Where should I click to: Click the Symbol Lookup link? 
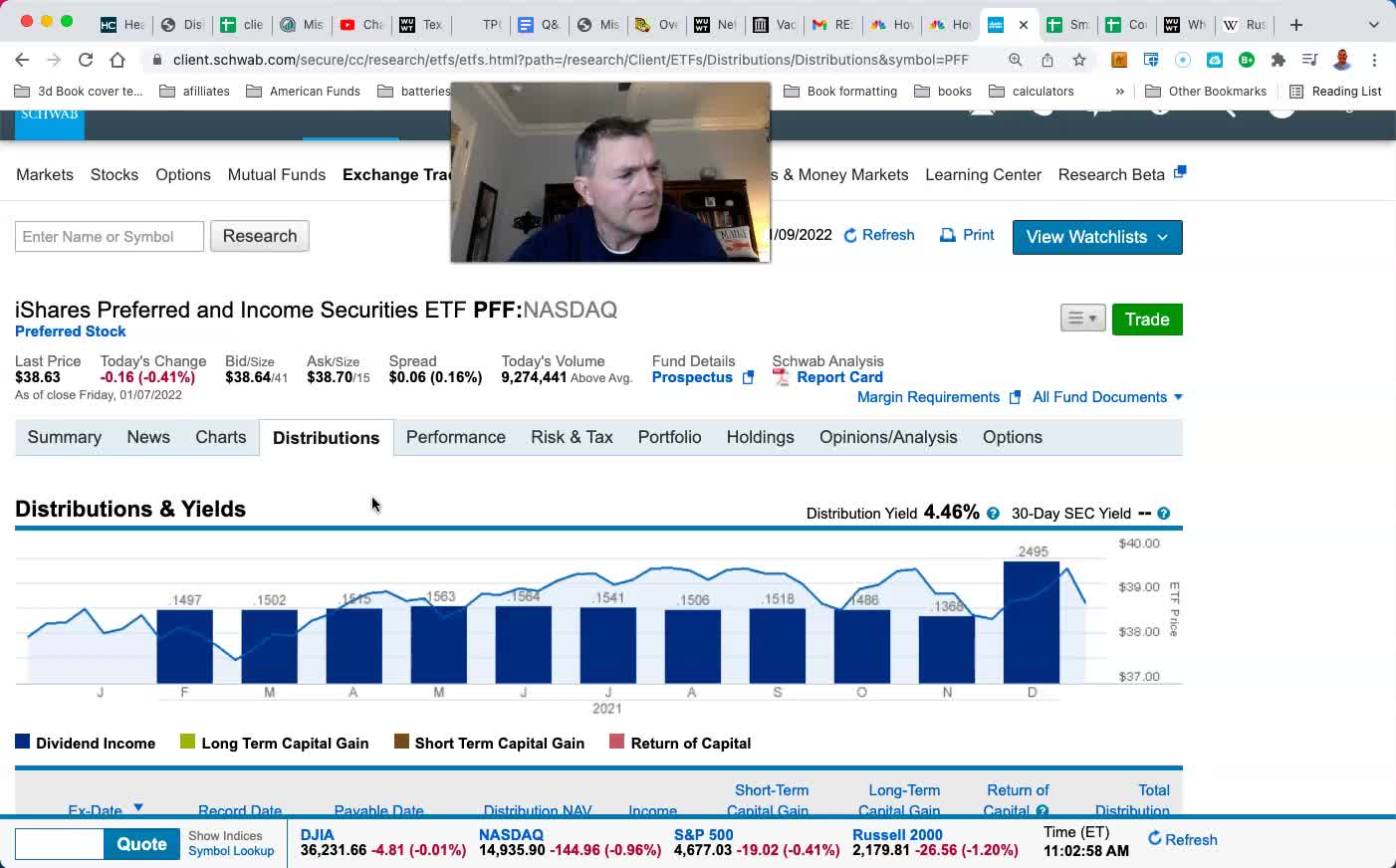(x=231, y=851)
